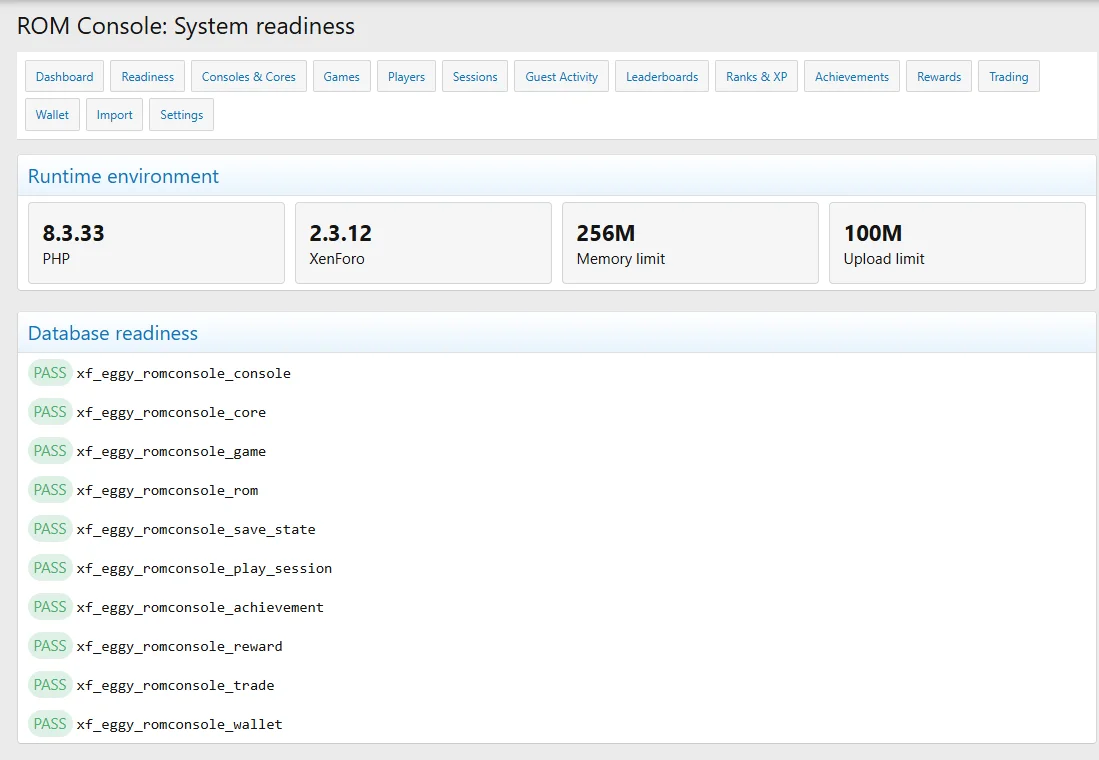View Guest Activity page
This screenshot has height=760, width=1099.
[x=561, y=76]
